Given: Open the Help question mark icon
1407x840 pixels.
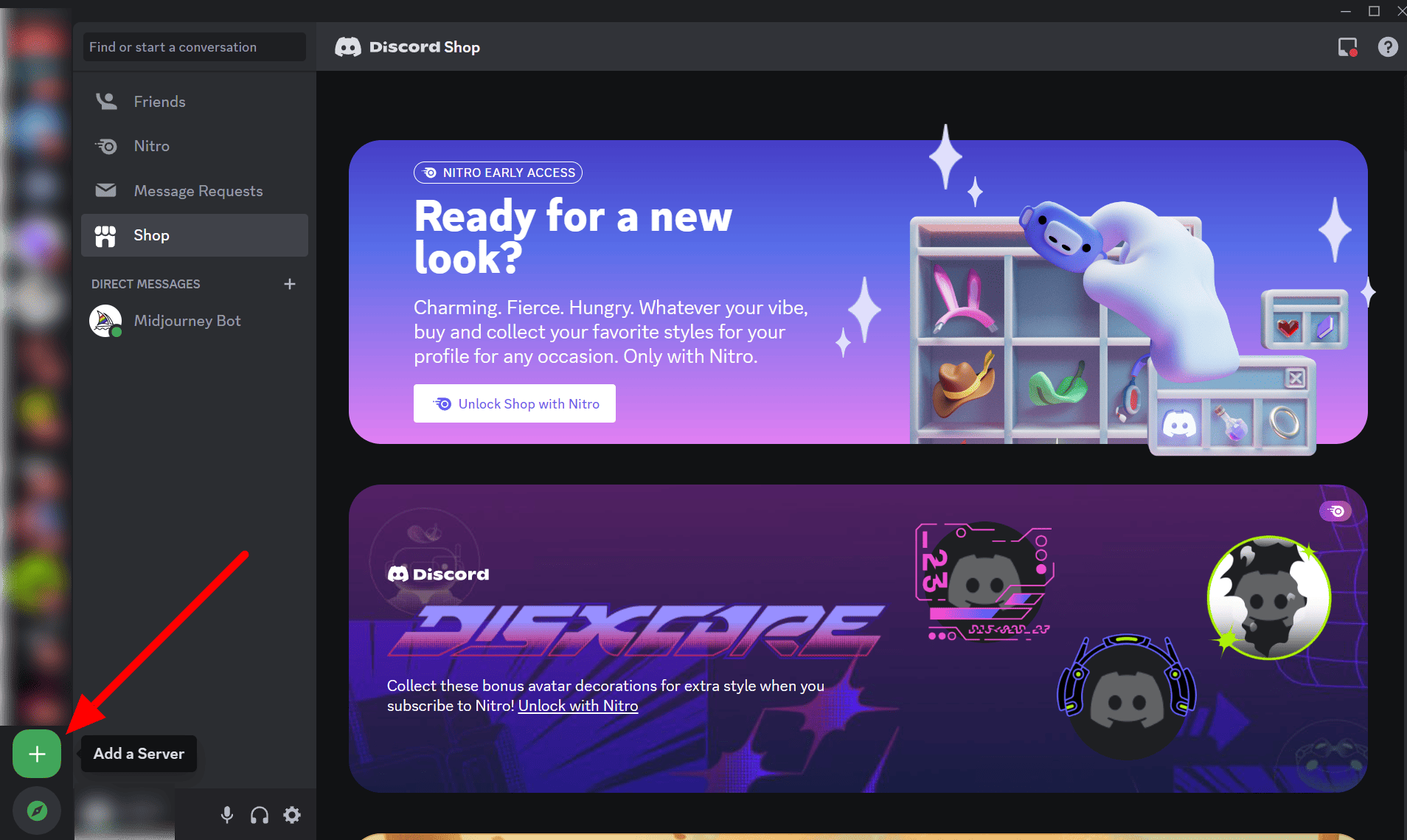Looking at the screenshot, I should coord(1388,47).
